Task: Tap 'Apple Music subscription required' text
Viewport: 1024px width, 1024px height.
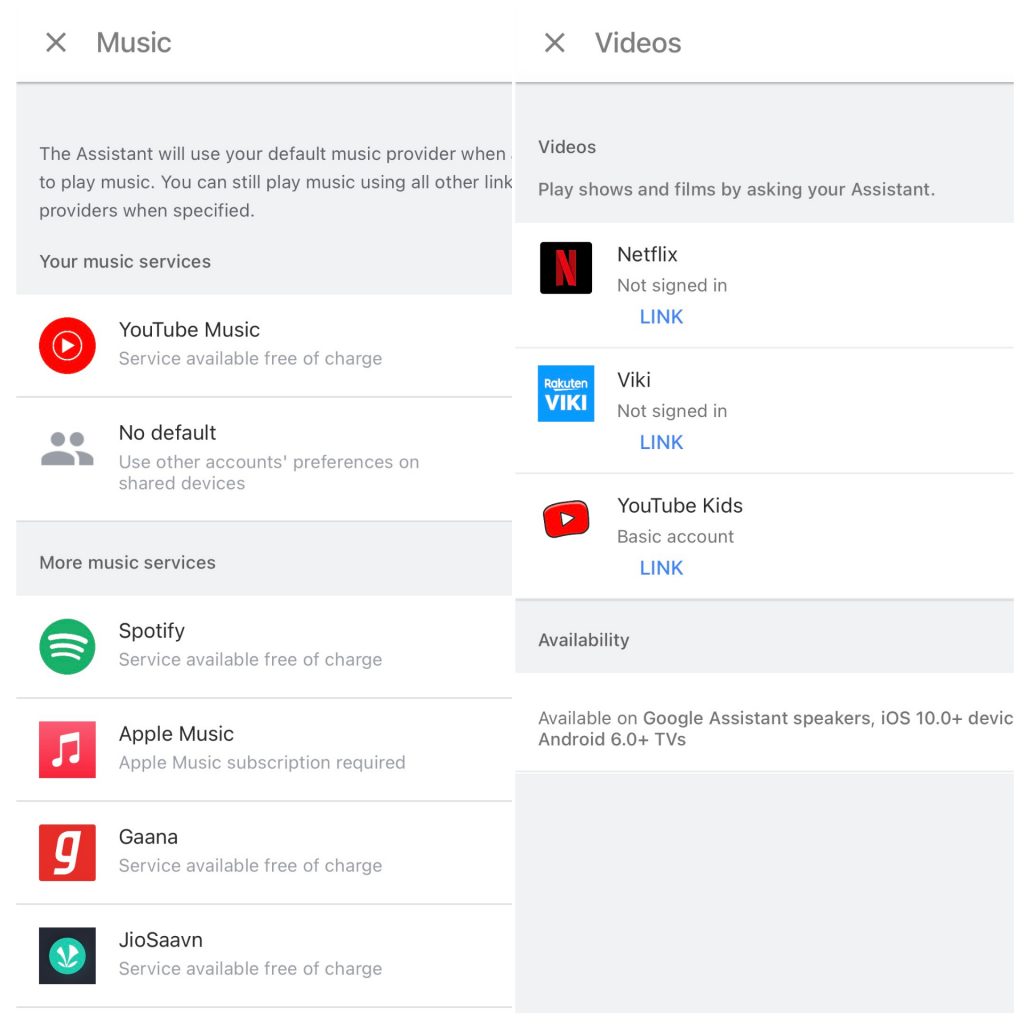Action: click(x=262, y=763)
